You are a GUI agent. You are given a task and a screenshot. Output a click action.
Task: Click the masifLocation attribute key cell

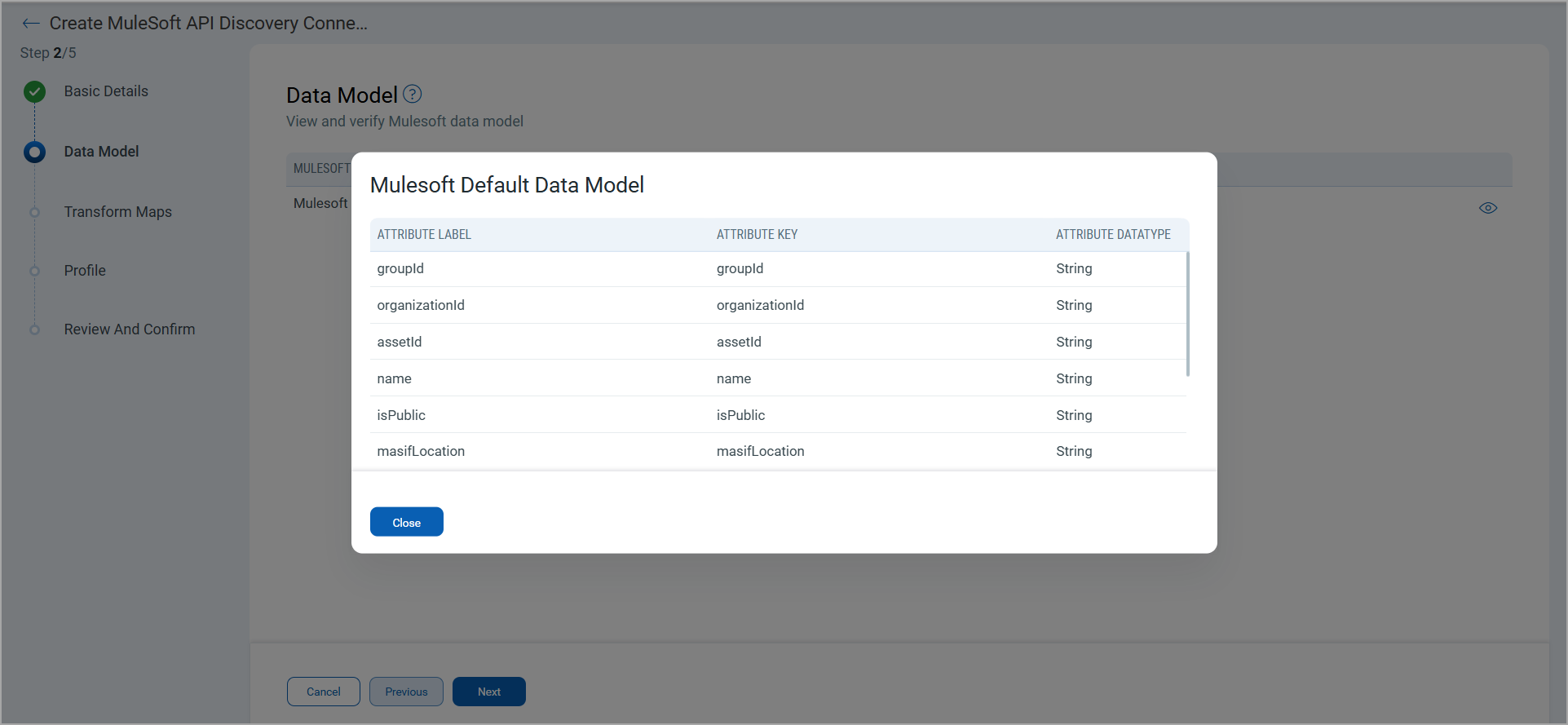760,451
